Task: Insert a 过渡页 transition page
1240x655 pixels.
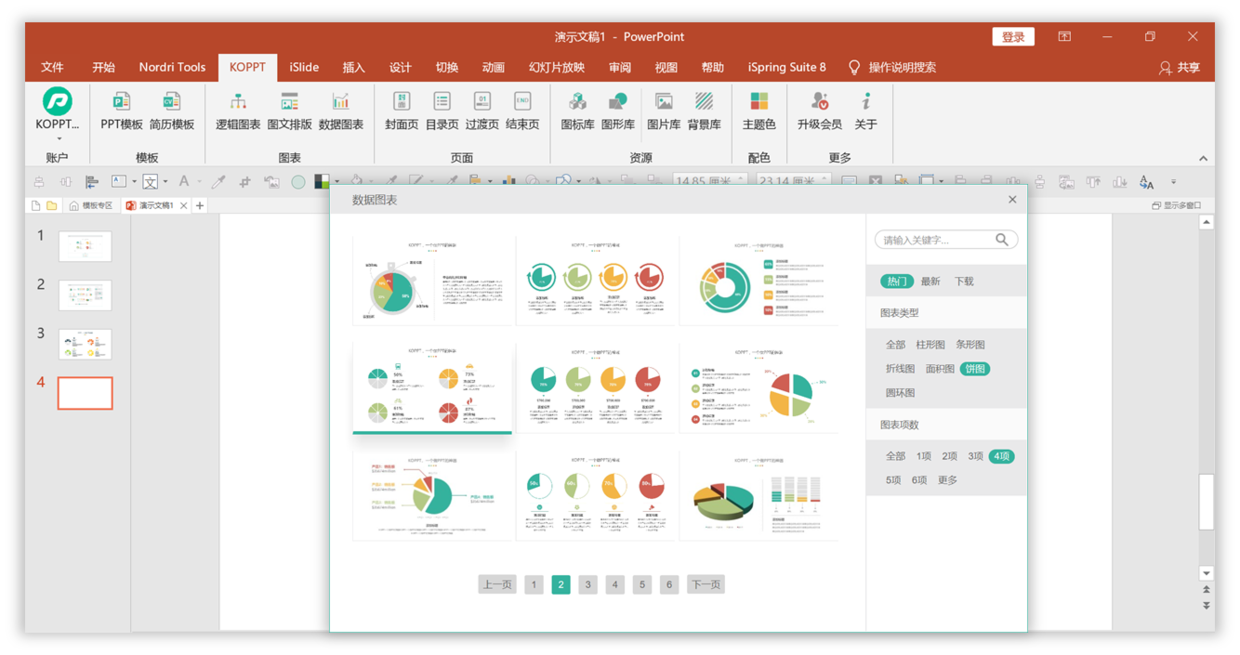Action: pos(482,110)
